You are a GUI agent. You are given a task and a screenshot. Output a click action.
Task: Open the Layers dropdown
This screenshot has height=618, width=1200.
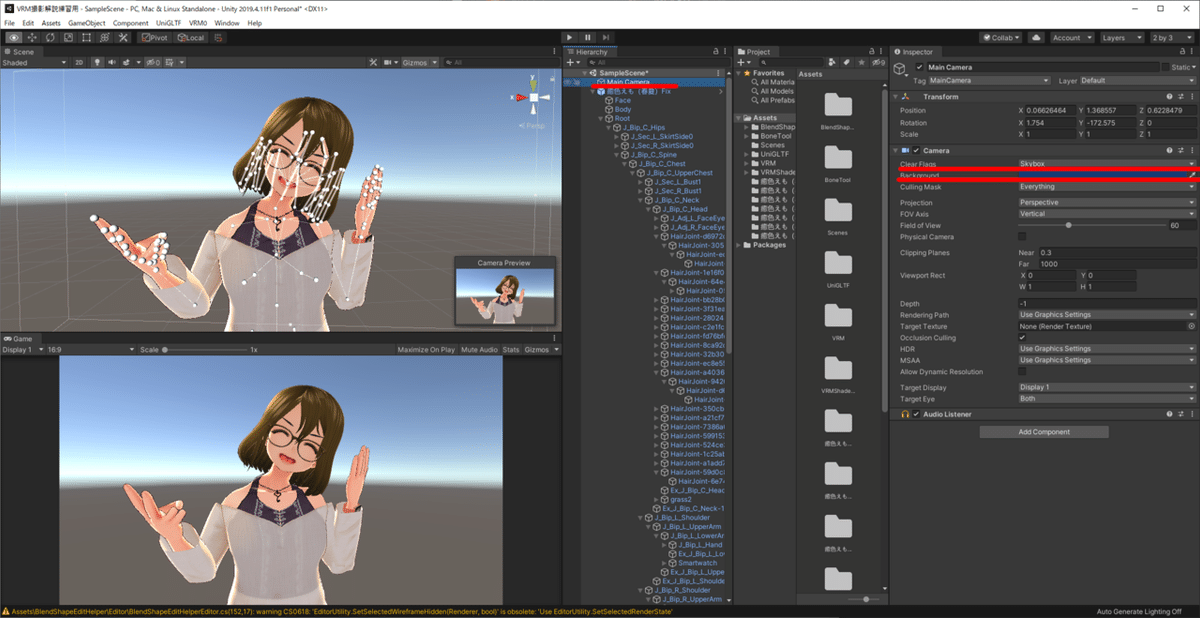coord(1120,37)
